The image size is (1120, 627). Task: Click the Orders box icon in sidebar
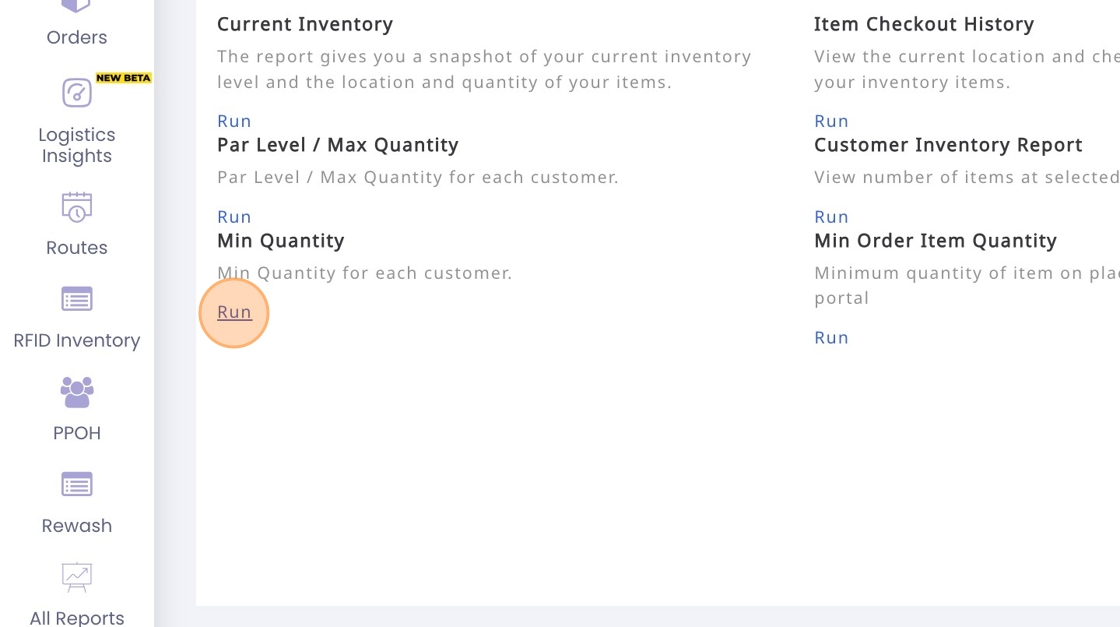pos(76,6)
